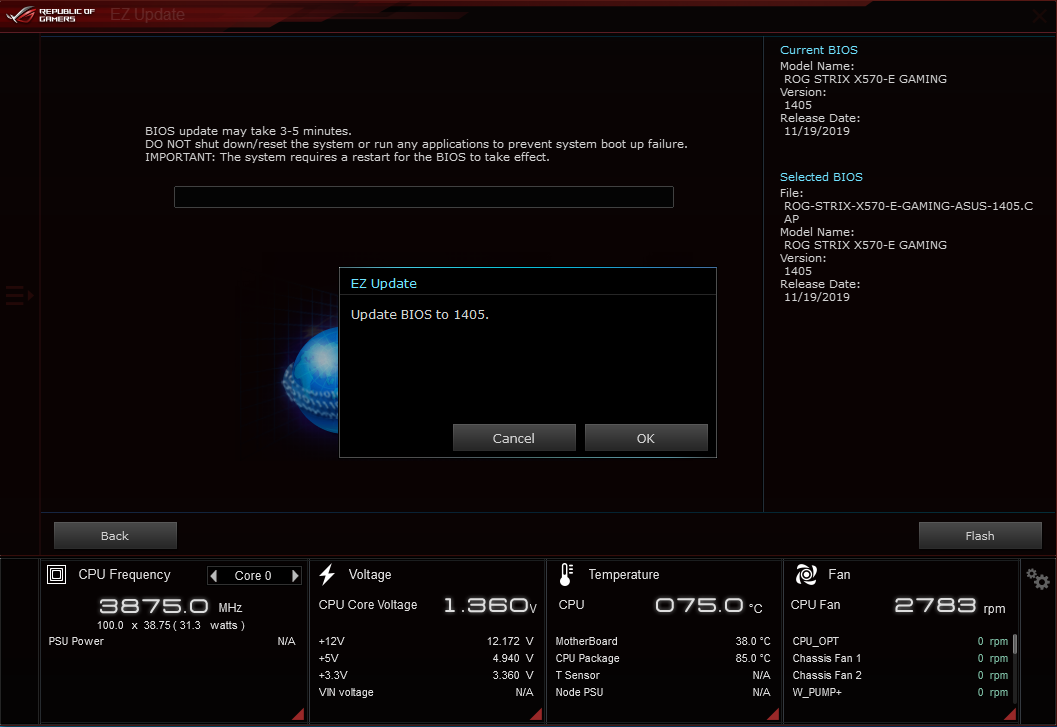The width and height of the screenshot is (1057, 727).
Task: Click the T Sensor temperature row
Action: (663, 675)
